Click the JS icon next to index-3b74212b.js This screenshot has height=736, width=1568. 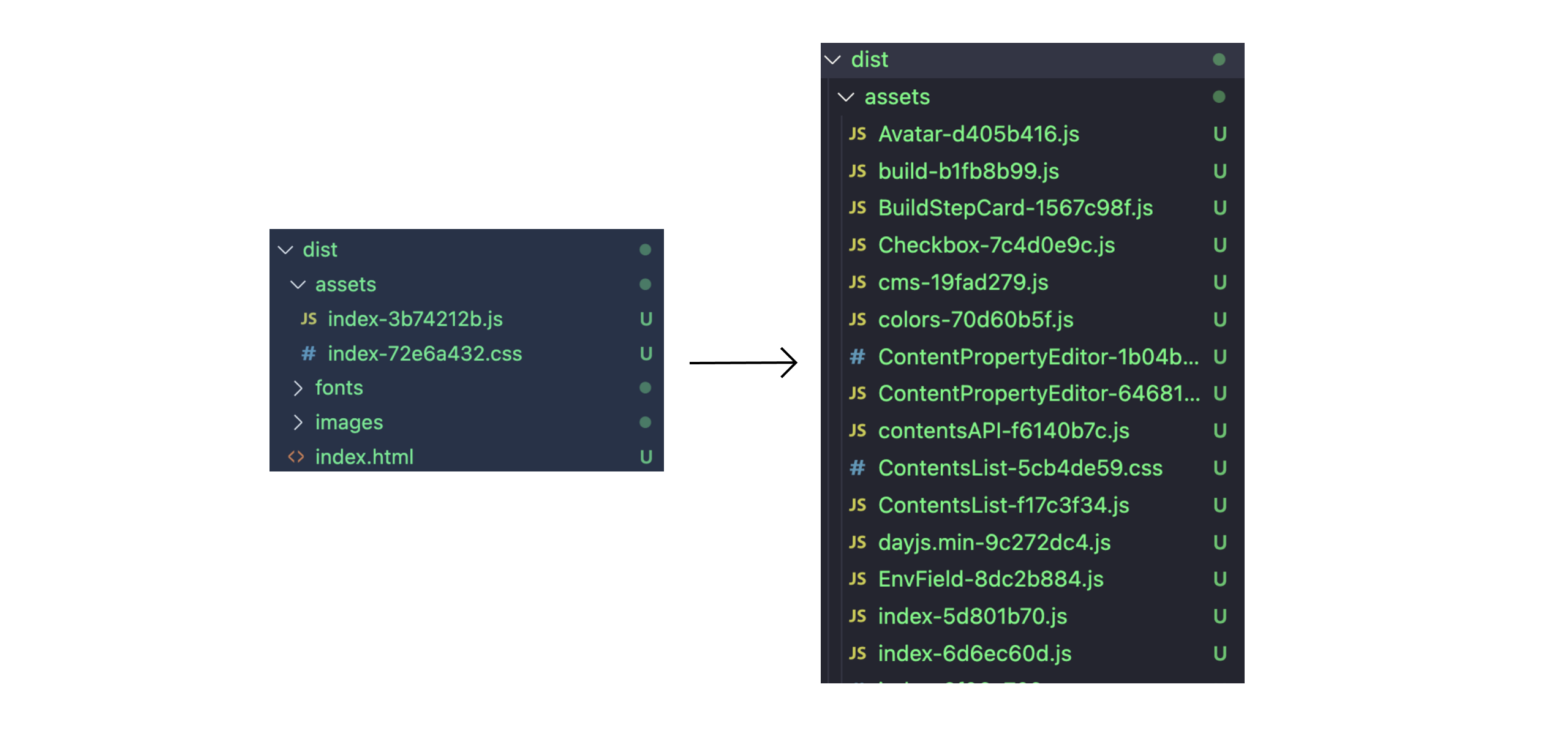pos(308,318)
